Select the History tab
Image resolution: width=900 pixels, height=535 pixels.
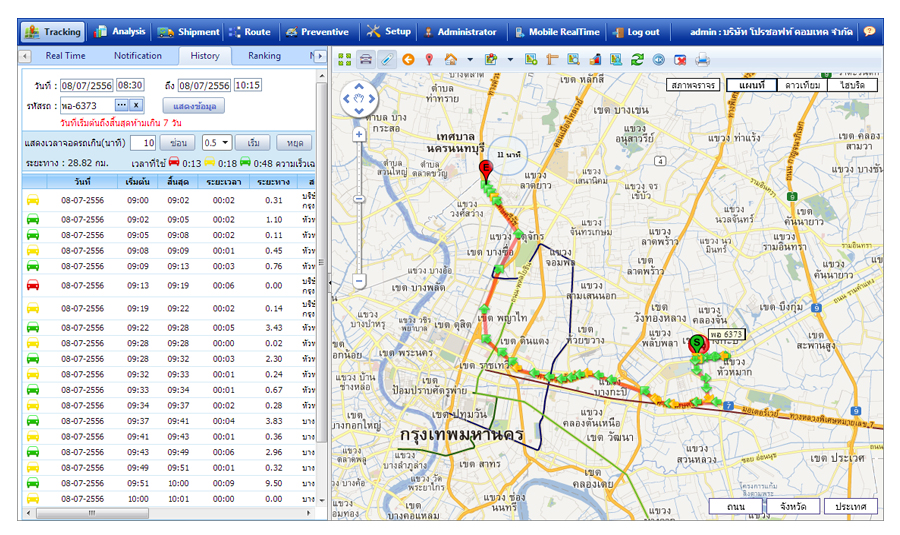(x=205, y=56)
